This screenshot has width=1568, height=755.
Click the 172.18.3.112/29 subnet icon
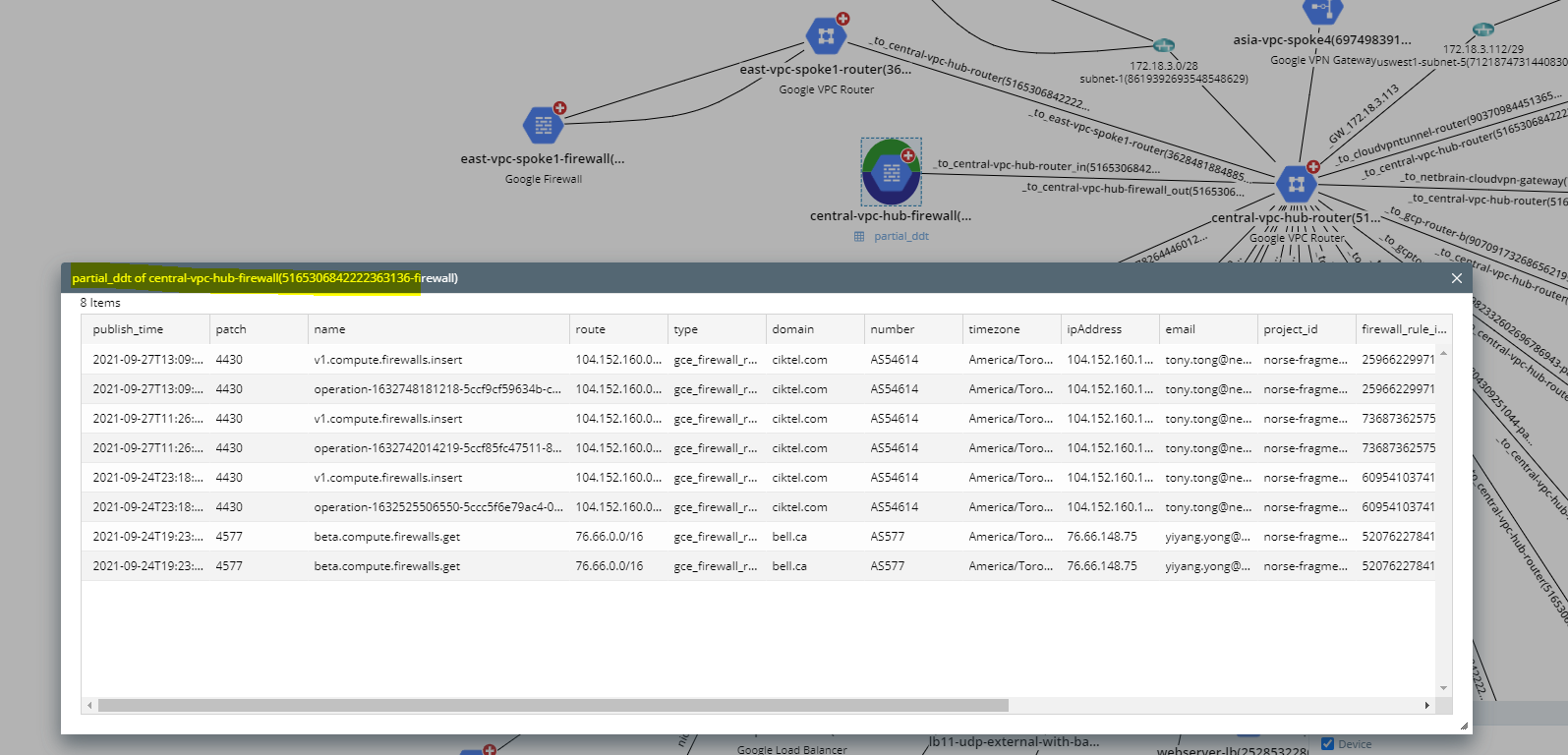coord(1483,29)
